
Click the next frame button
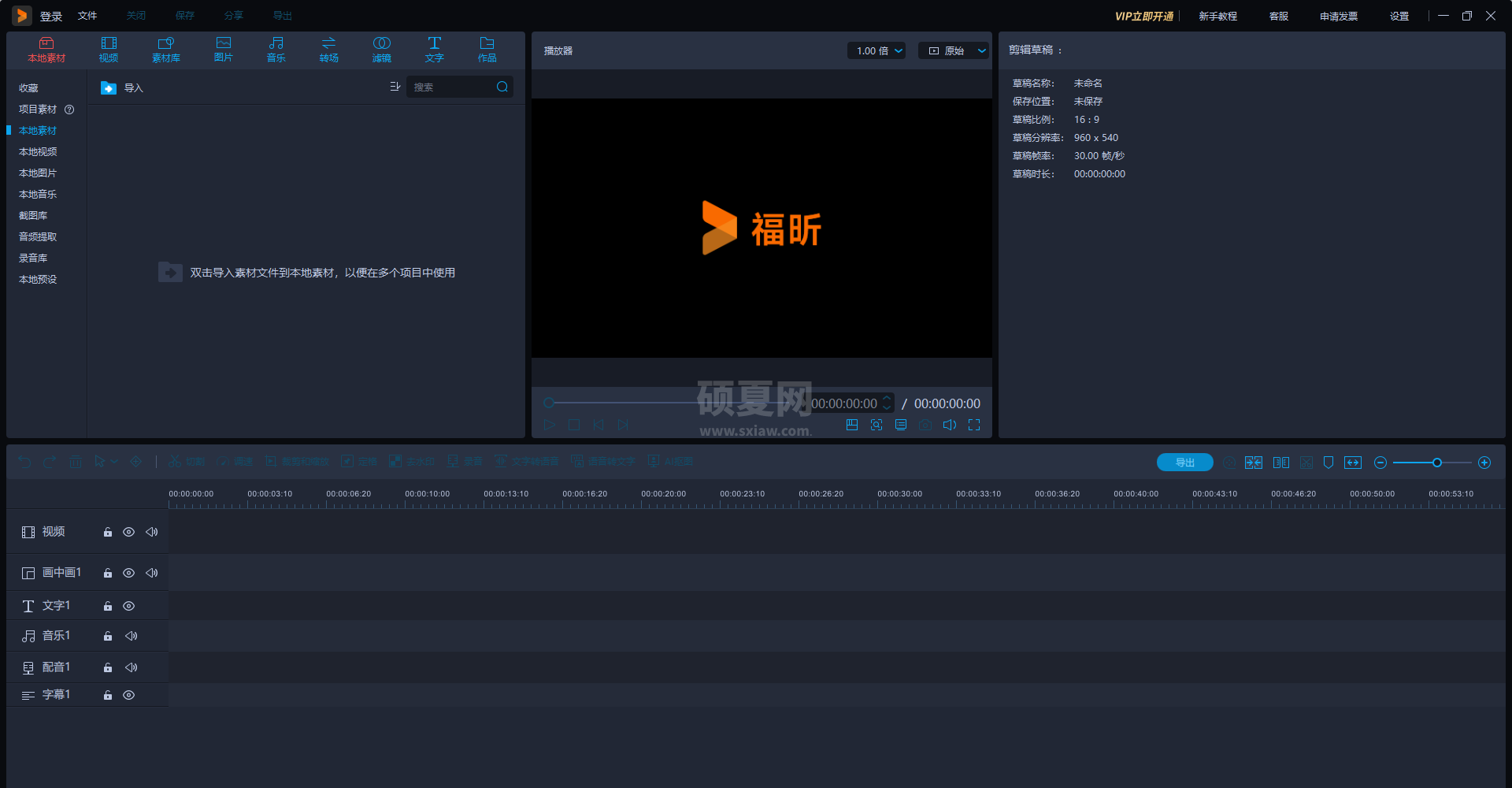point(623,425)
